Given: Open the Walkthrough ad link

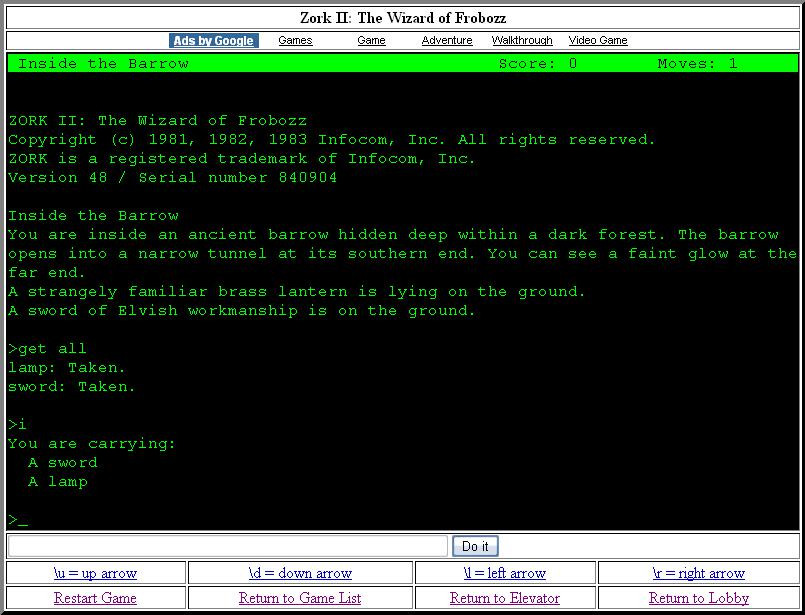Looking at the screenshot, I should [x=522, y=40].
